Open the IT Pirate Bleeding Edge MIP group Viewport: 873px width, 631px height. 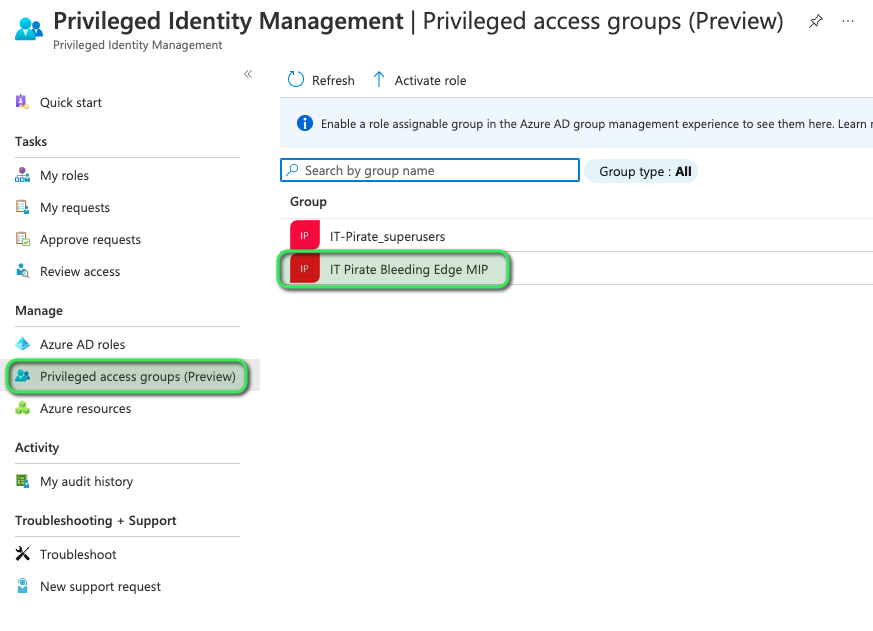[x=409, y=270]
